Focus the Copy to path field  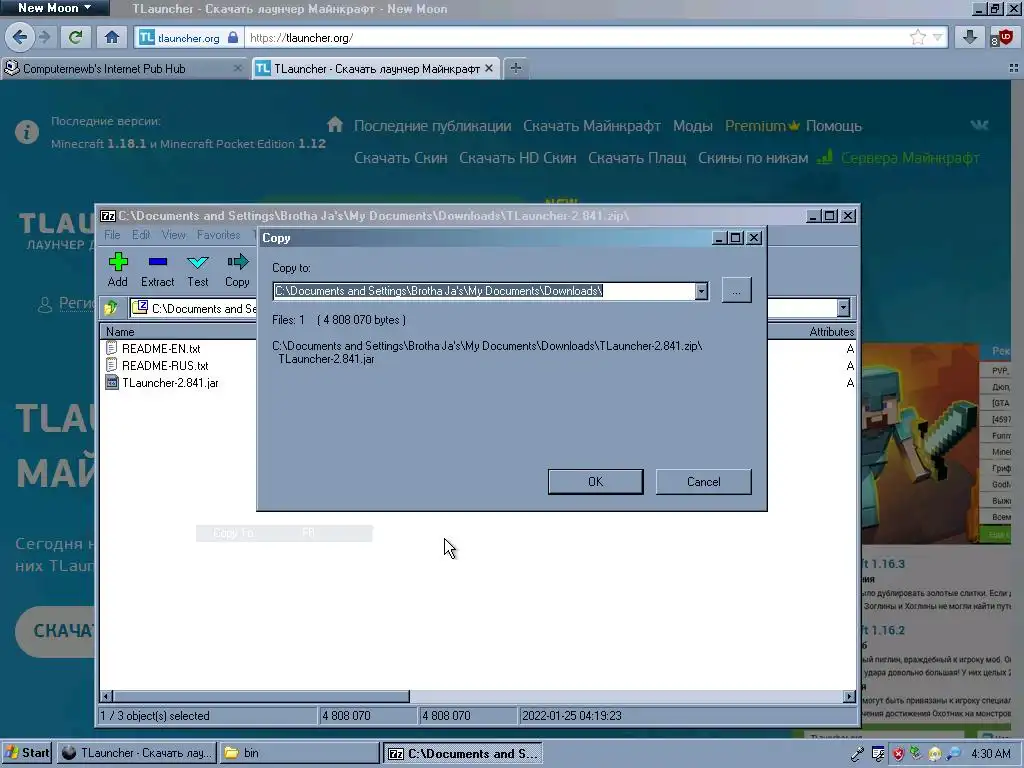[484, 291]
